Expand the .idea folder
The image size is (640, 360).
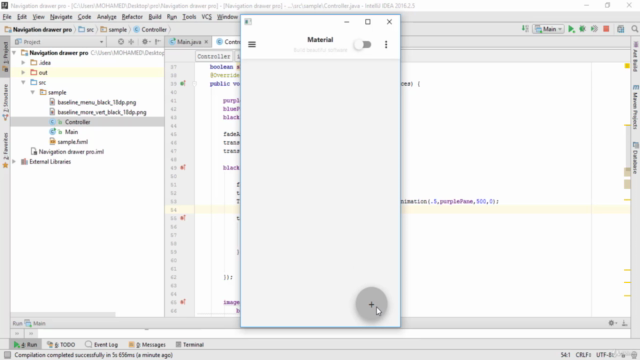(23, 62)
